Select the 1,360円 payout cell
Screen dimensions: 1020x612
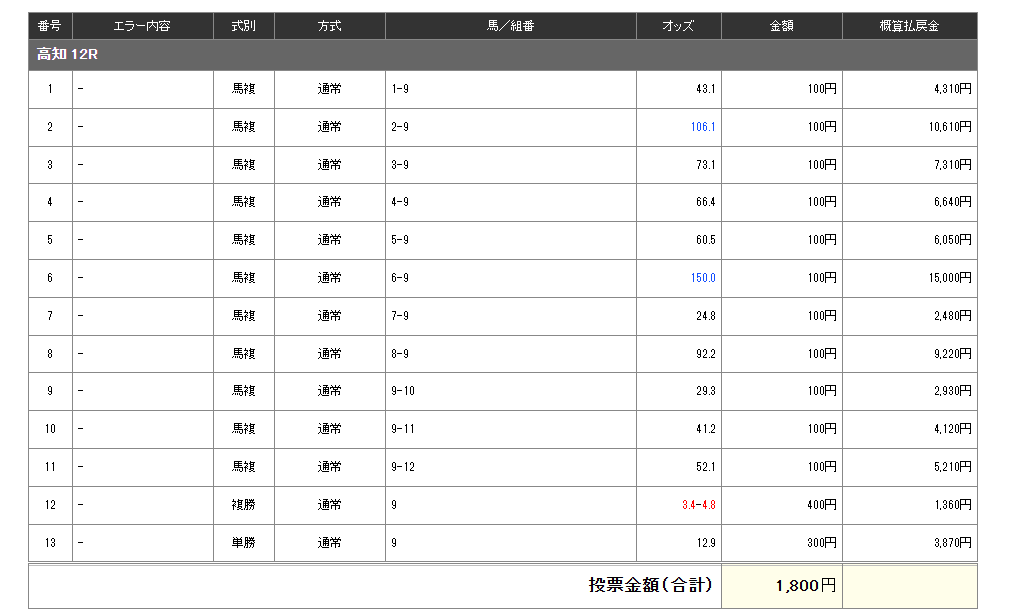[x=909, y=505]
